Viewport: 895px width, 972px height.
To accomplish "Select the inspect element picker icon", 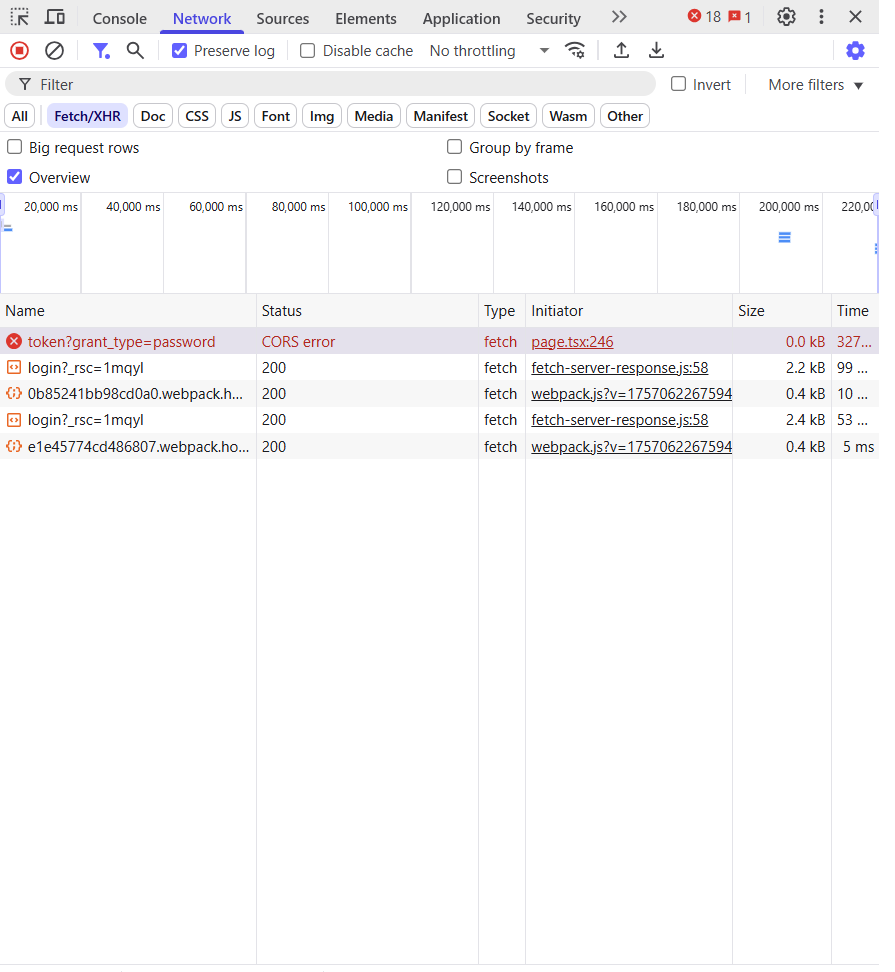I will tap(20, 17).
